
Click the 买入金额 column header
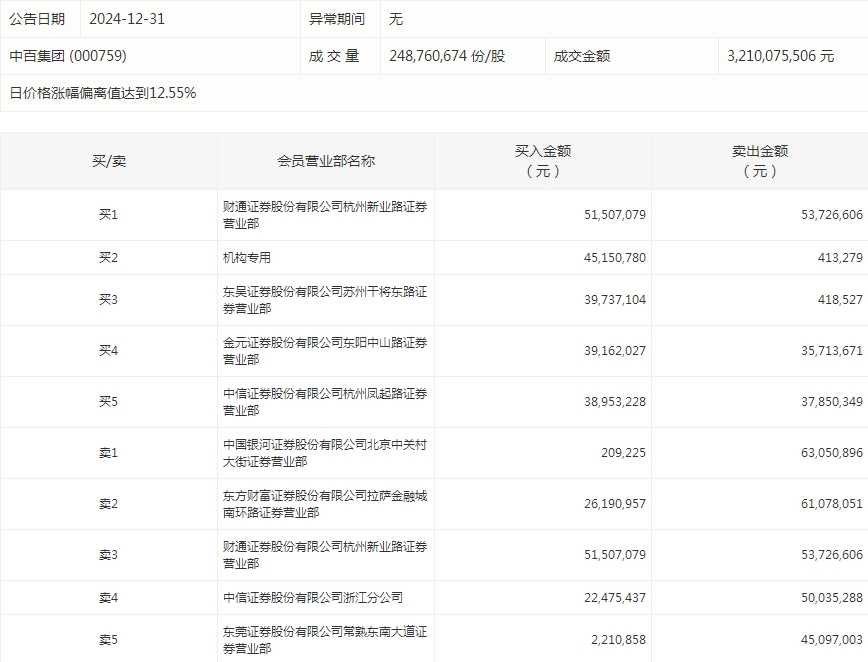tap(543, 161)
